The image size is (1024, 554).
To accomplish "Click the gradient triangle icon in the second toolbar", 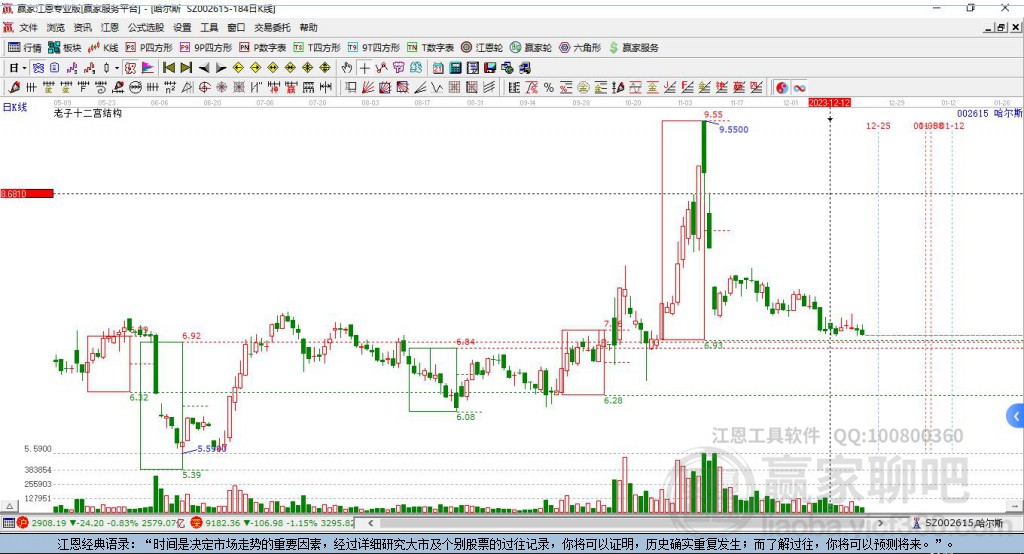I will click(x=148, y=68).
